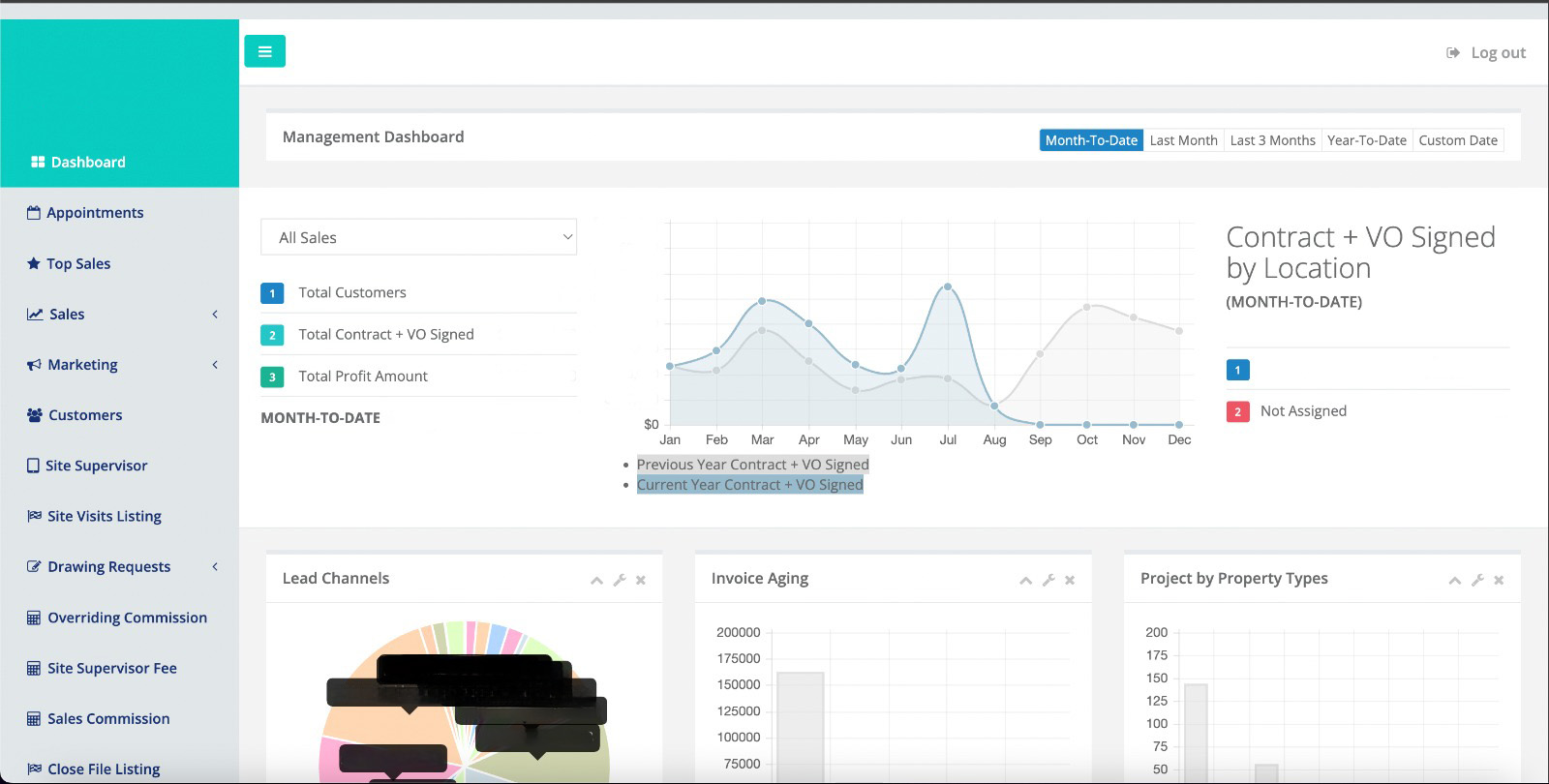Click the Sales line-chart icon
The width and height of the screenshot is (1549, 784).
(35, 314)
